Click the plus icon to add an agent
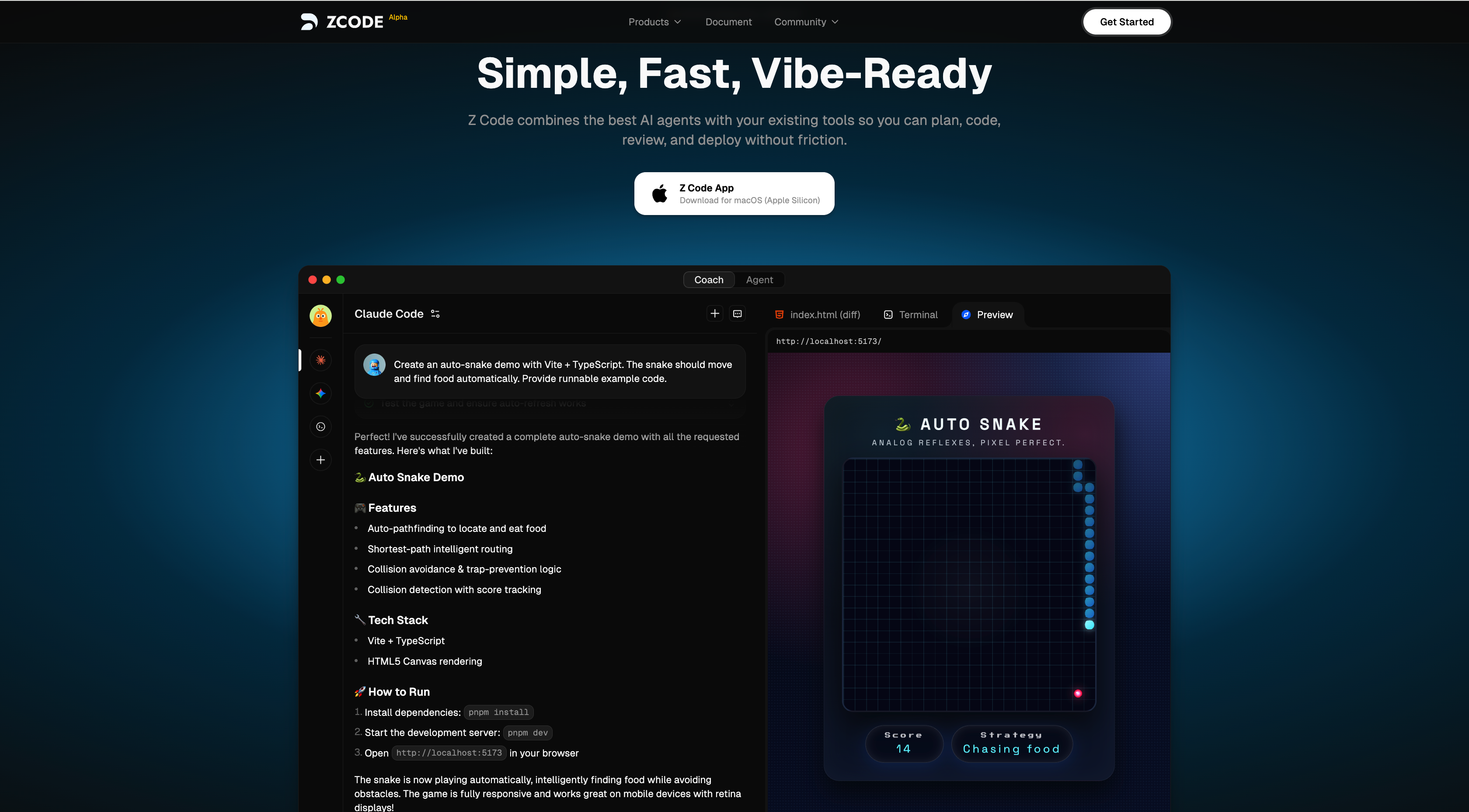The image size is (1469, 812). (x=320, y=460)
